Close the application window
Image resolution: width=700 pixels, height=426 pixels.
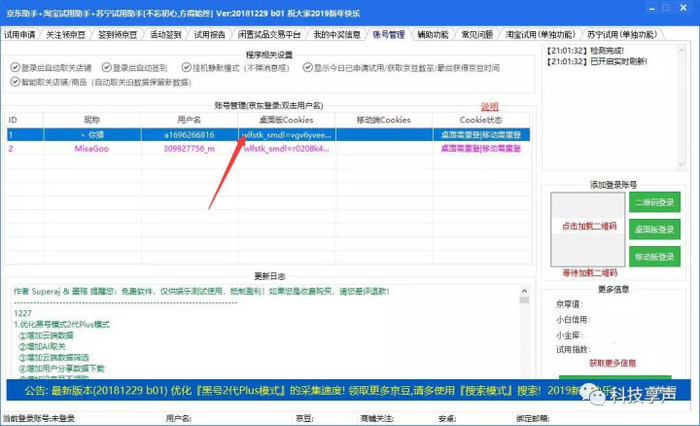[683, 8]
